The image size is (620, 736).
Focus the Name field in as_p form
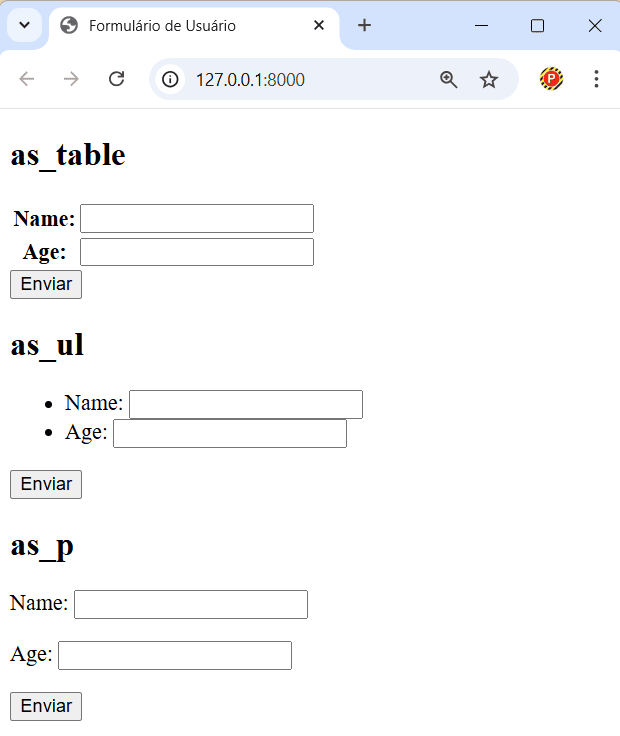tap(191, 605)
